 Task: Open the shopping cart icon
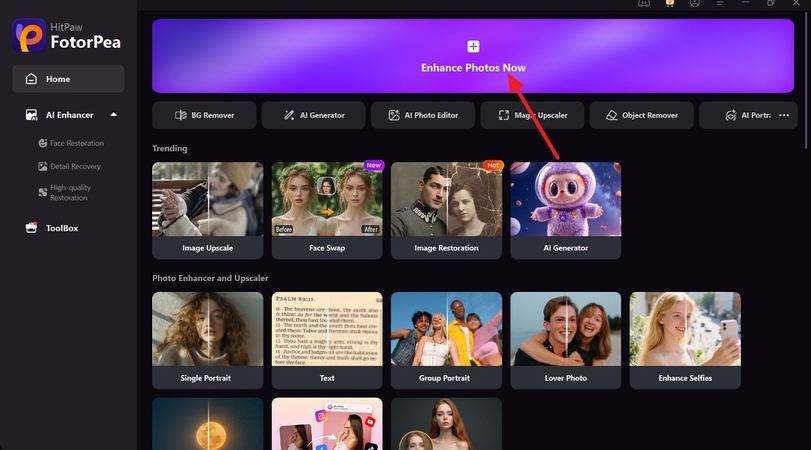click(670, 3)
